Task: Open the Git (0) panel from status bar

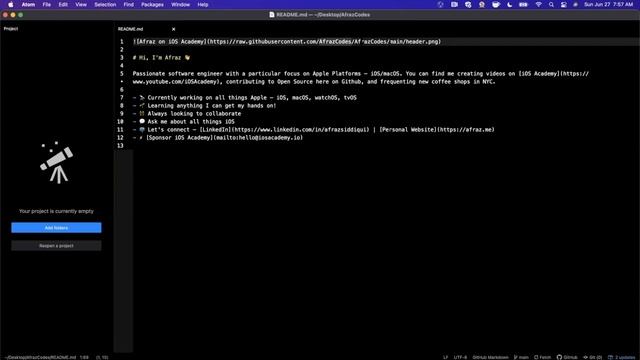Action: coord(593,357)
